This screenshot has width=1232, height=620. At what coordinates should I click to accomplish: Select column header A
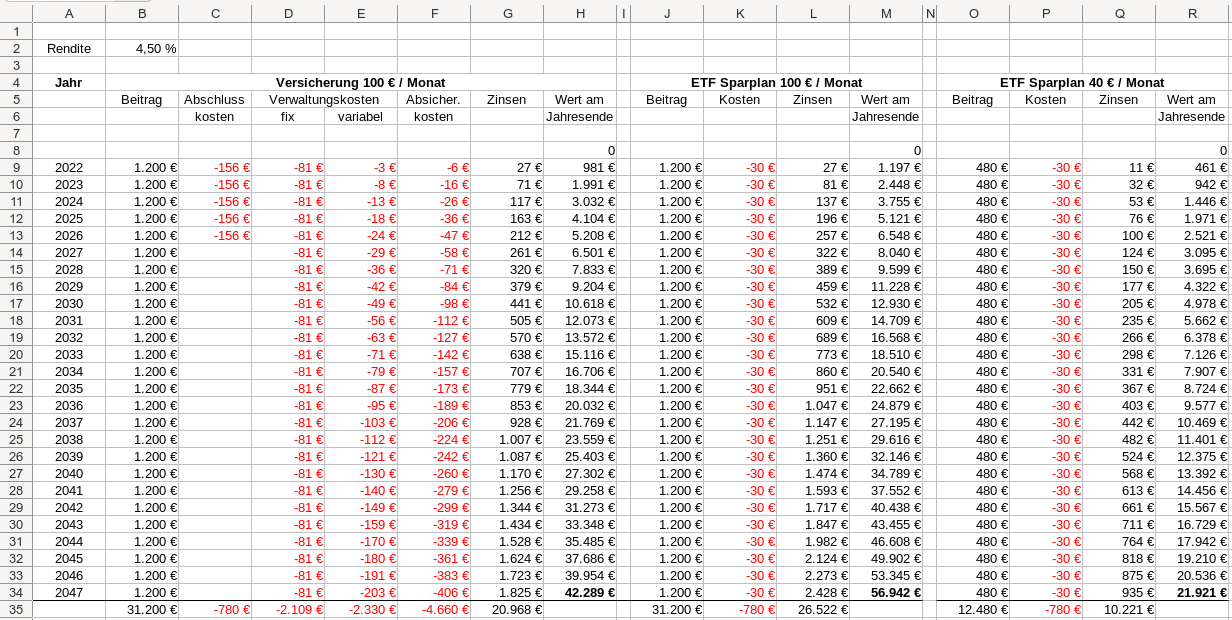[69, 13]
